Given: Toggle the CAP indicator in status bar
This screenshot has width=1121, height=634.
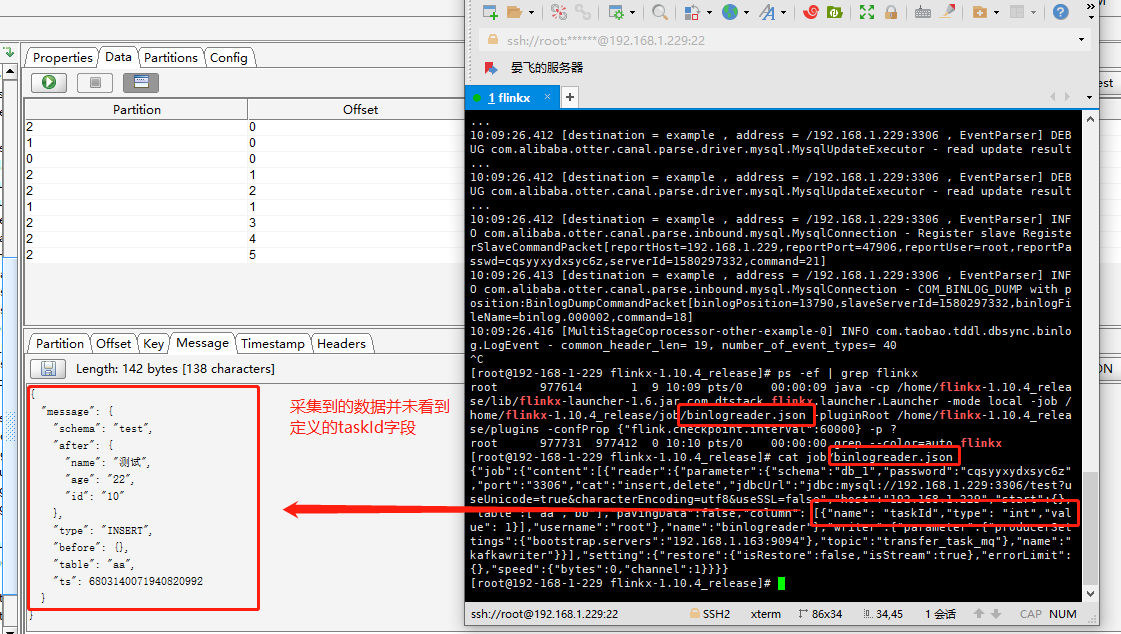Looking at the screenshot, I should (1032, 614).
